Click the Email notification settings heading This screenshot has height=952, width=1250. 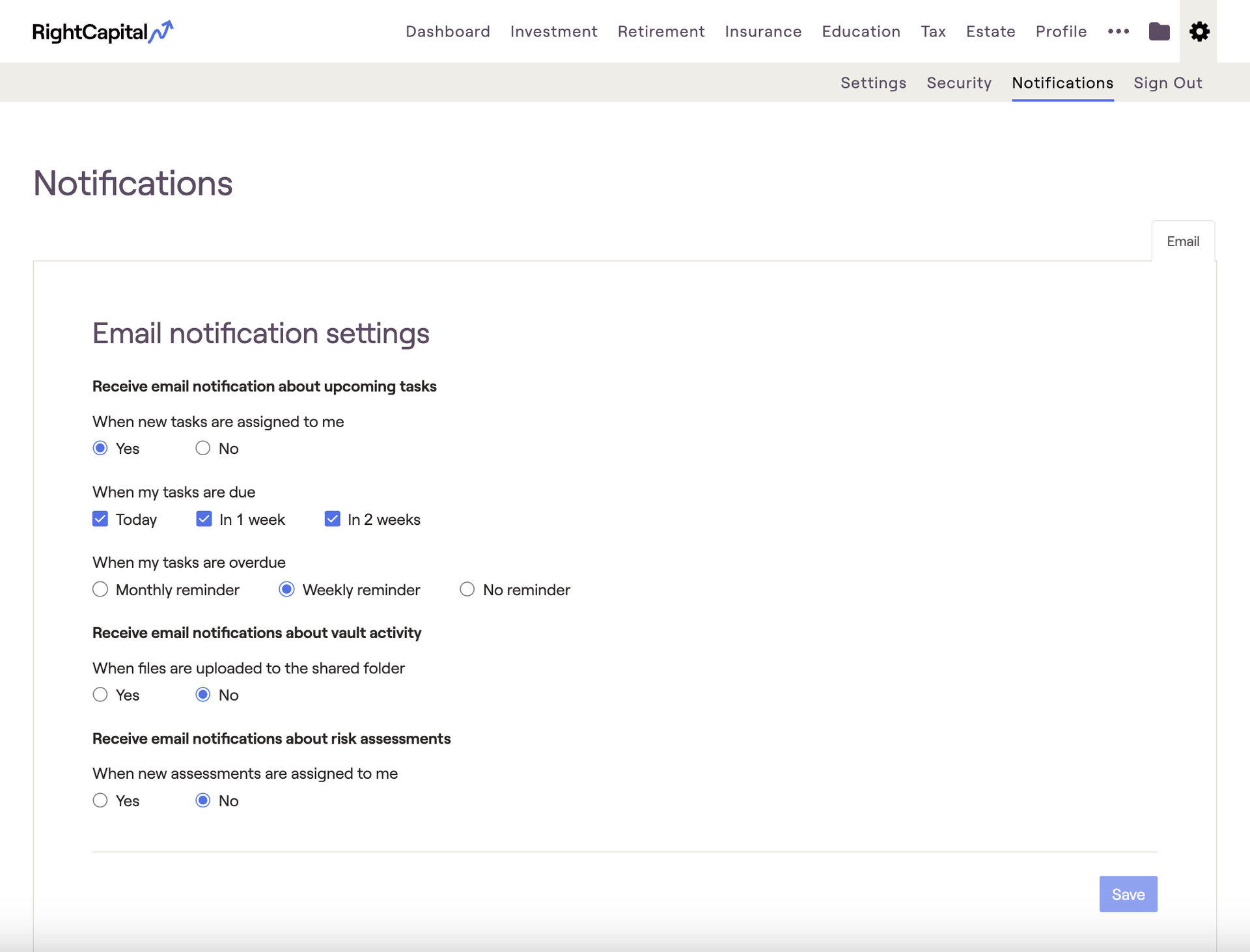point(260,333)
